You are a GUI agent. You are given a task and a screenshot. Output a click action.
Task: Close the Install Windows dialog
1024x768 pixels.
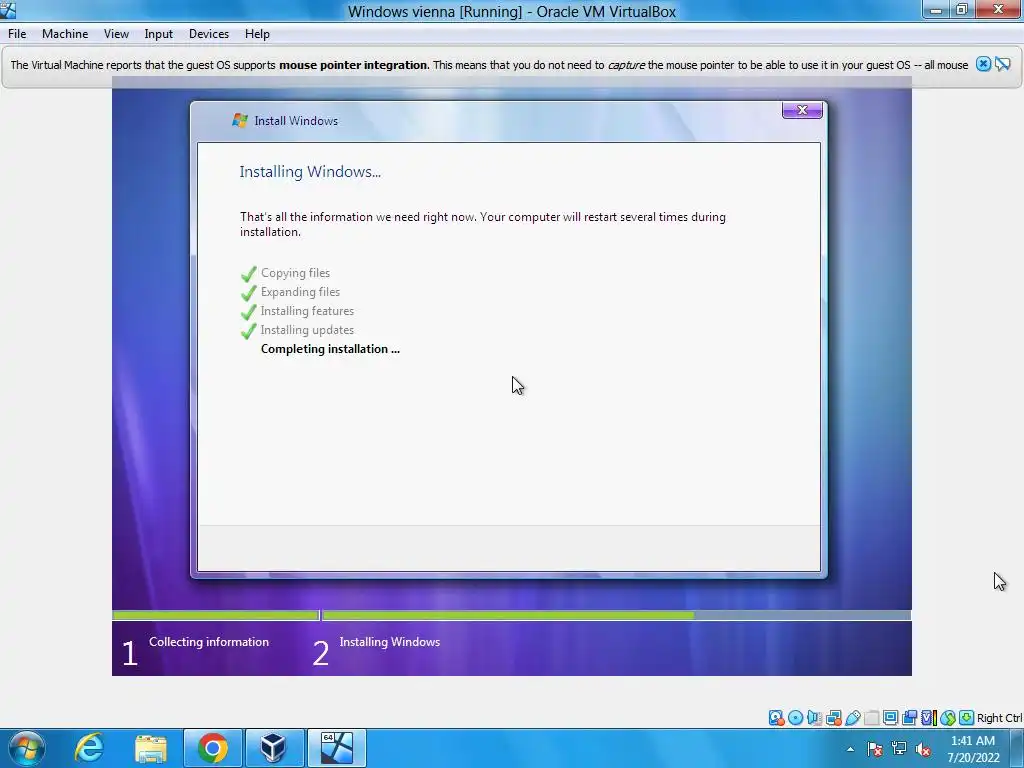[x=802, y=110]
